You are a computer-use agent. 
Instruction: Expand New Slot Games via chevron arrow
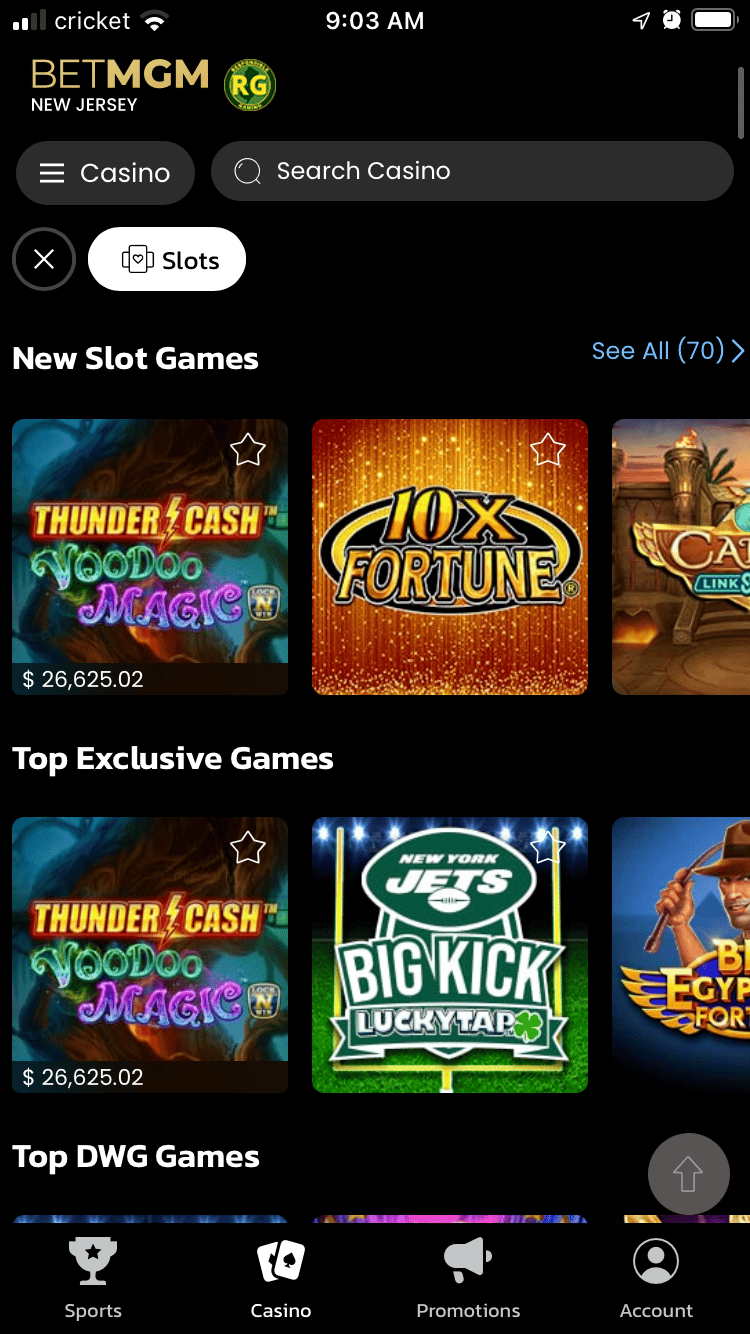point(738,351)
